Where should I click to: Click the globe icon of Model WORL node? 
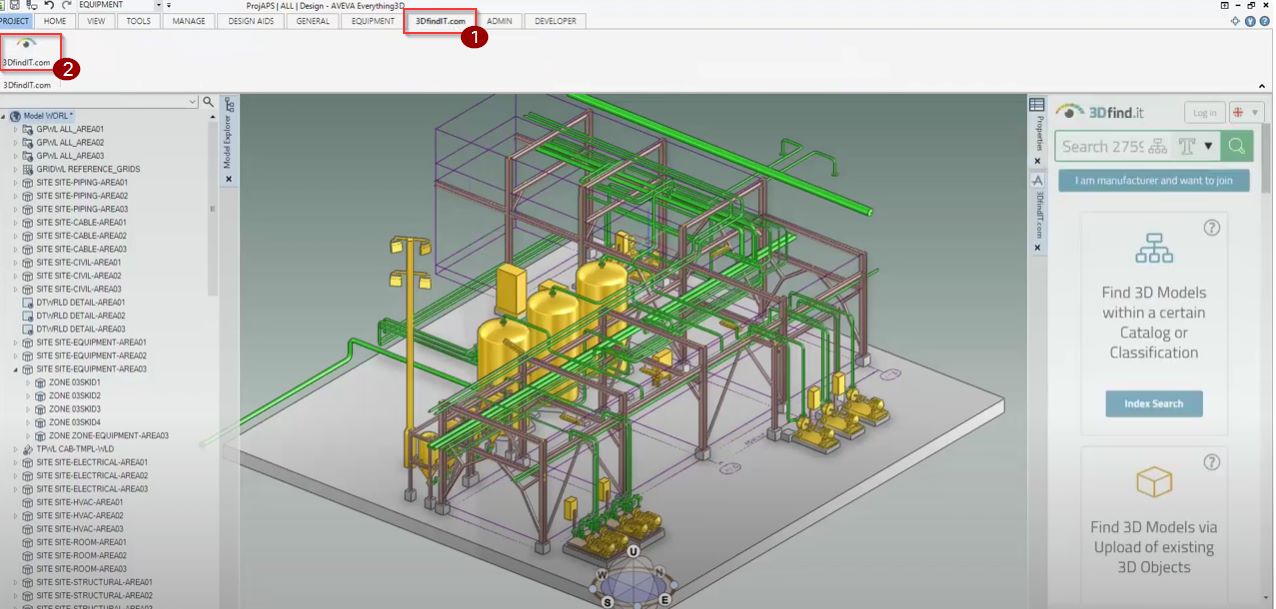16,116
